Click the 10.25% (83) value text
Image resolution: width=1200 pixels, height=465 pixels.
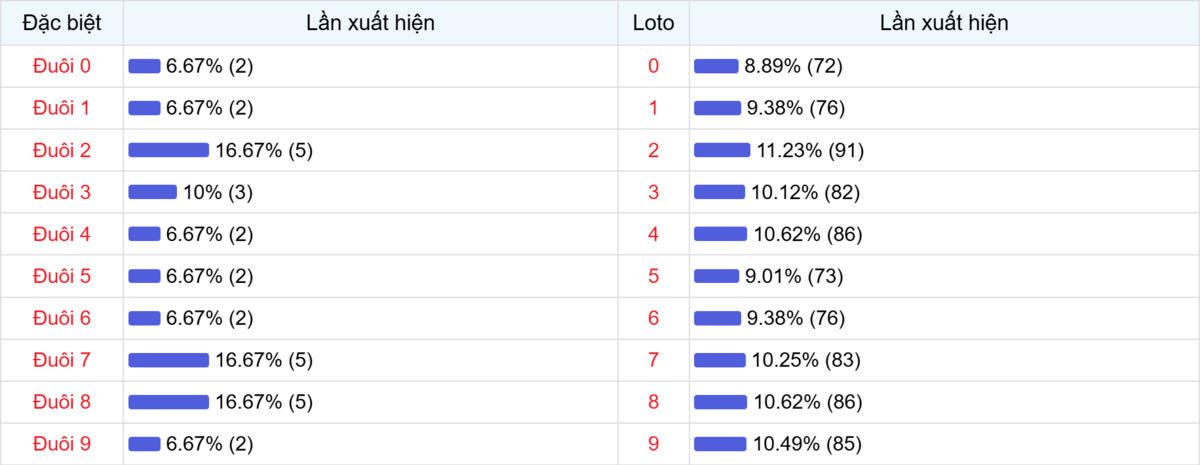(x=806, y=360)
